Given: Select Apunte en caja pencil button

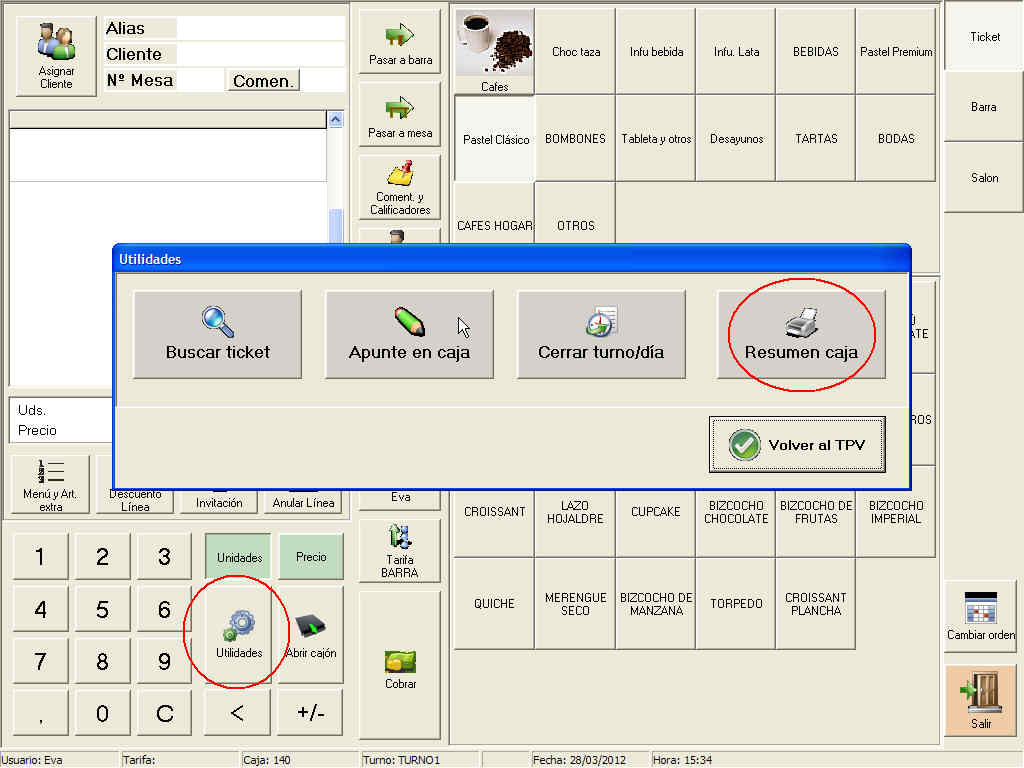Looking at the screenshot, I should [409, 334].
